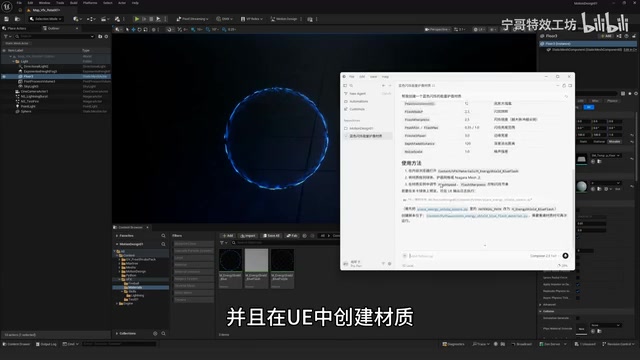Viewport: 640px width, 360px height.
Task: Open the M_EnergyShield_BluePurple material thumbnail
Action: coord(282,260)
